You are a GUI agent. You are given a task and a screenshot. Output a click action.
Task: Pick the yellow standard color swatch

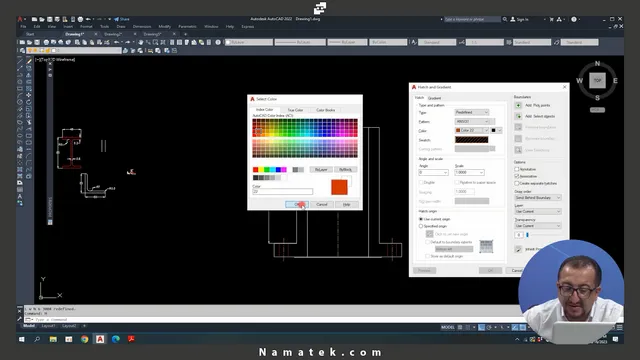pos(261,170)
